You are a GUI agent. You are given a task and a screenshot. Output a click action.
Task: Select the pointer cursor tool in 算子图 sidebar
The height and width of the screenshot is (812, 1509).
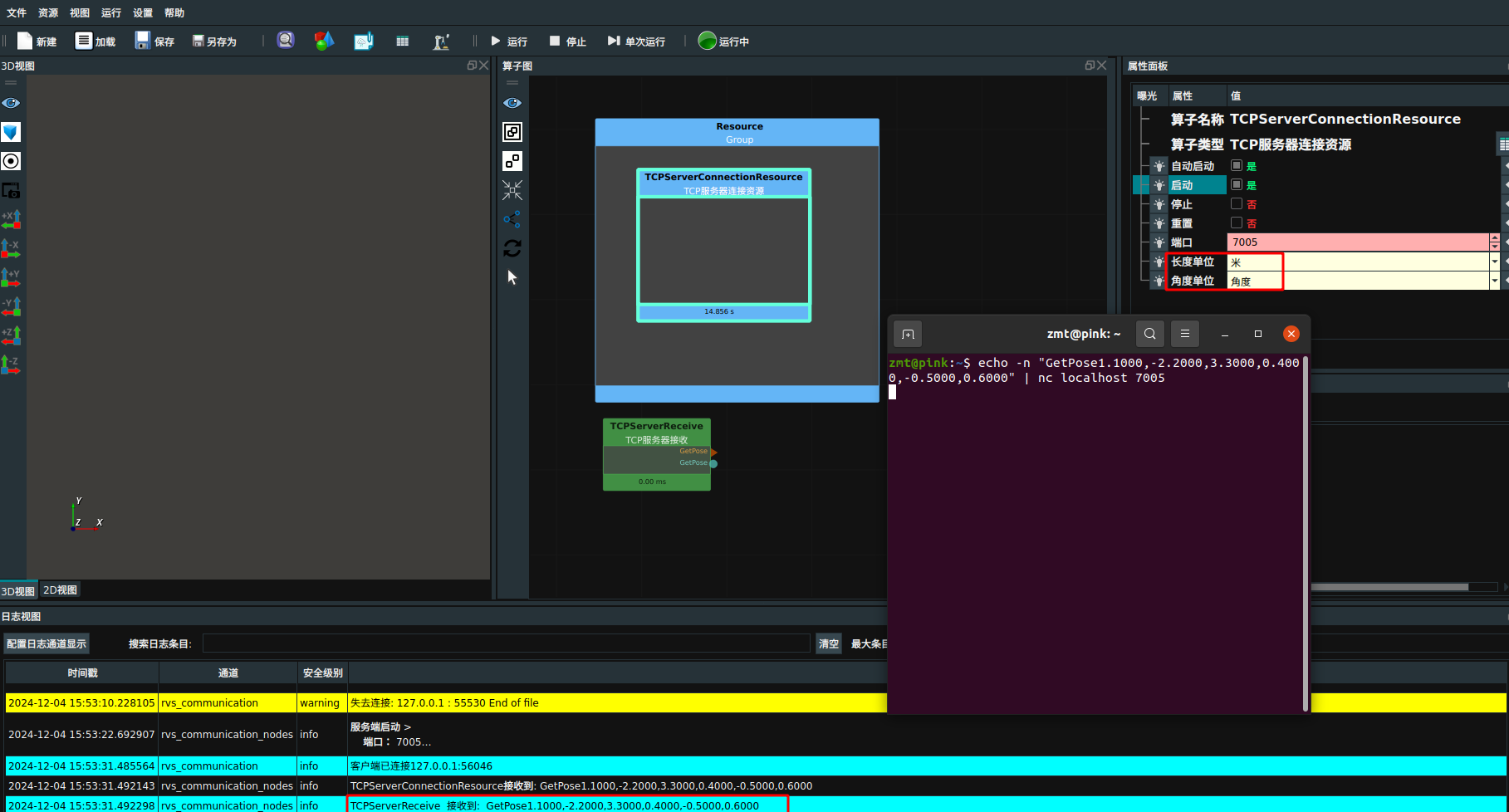click(x=512, y=277)
